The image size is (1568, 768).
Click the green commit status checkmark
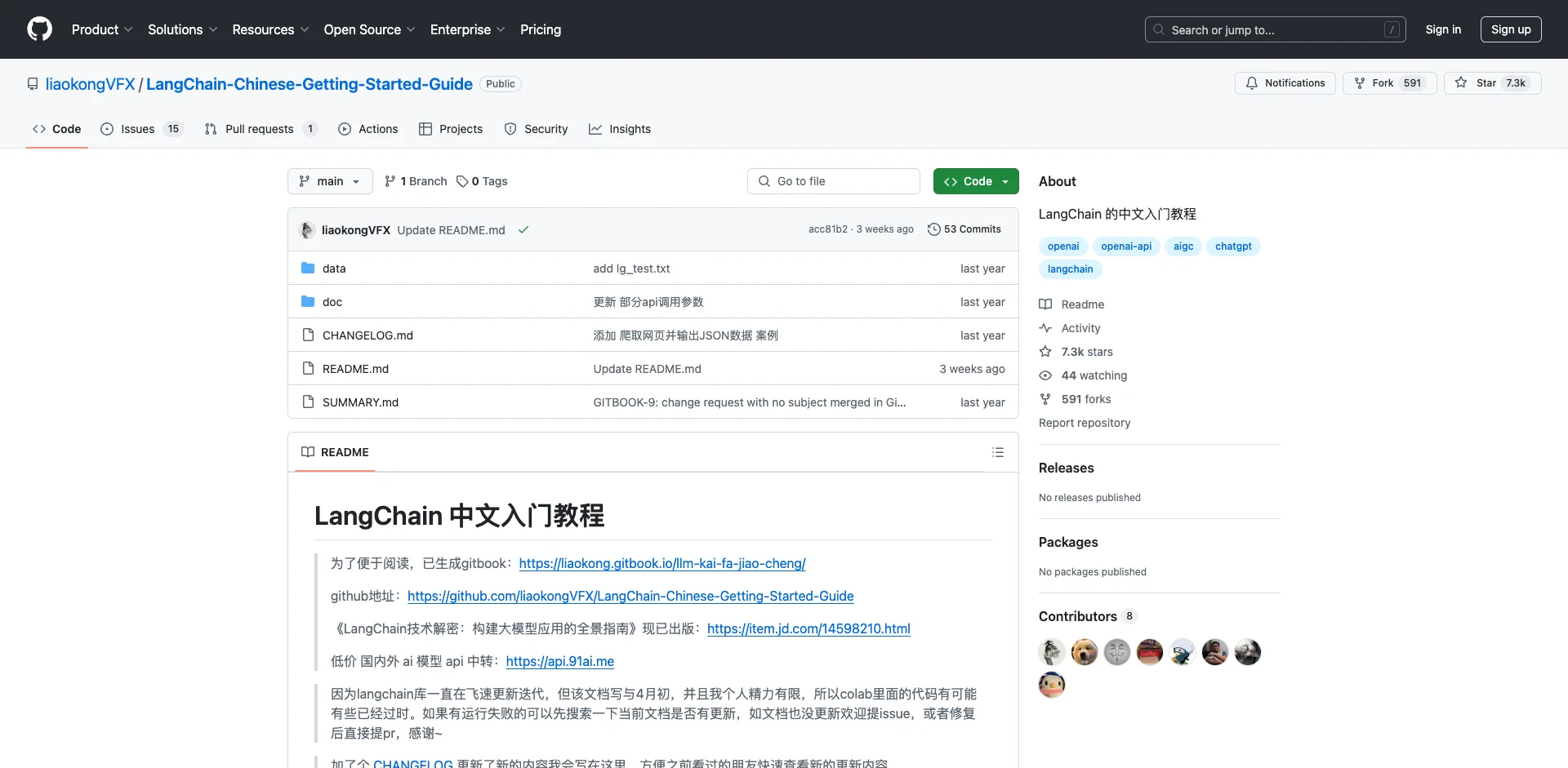523,230
